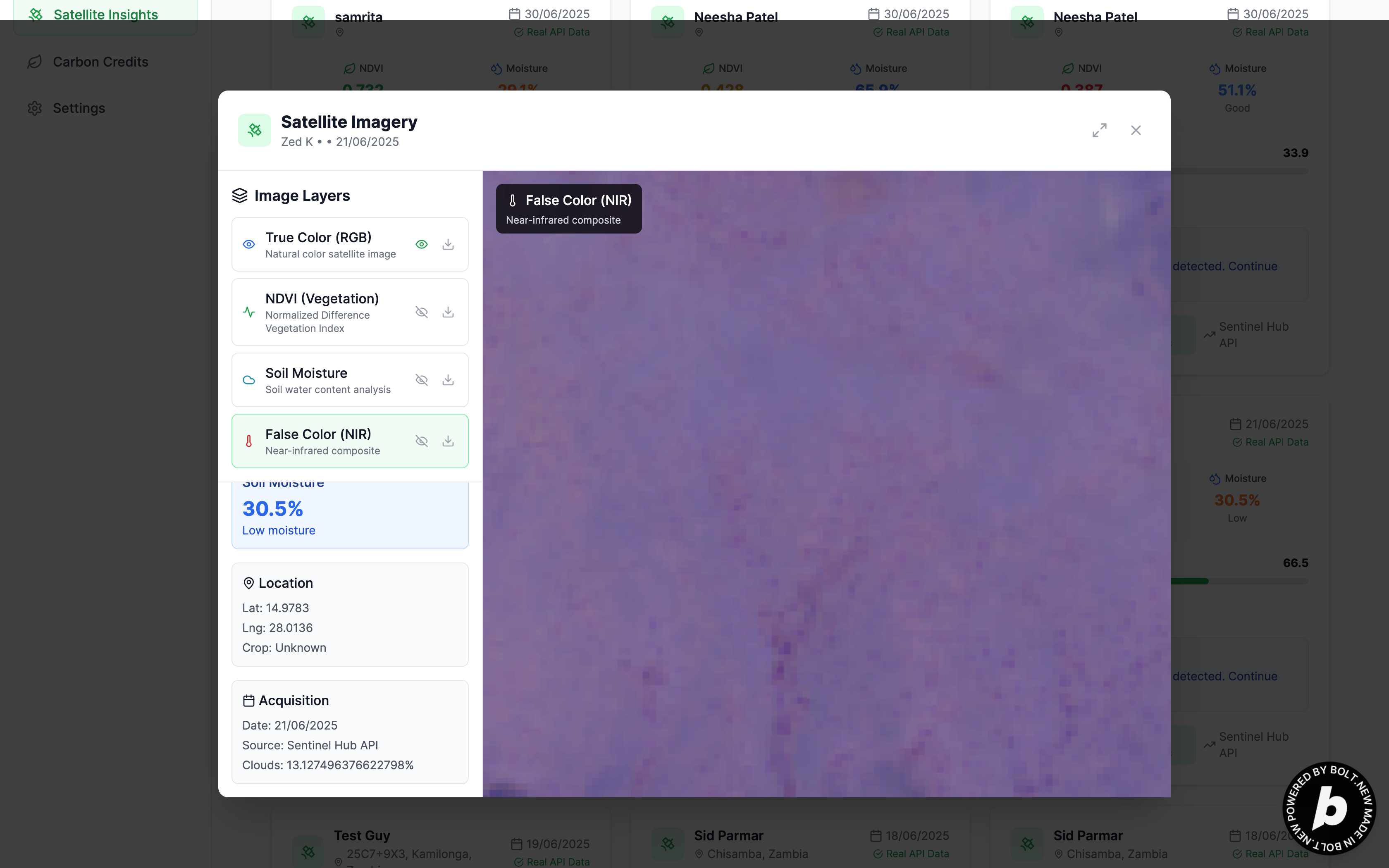This screenshot has width=1389, height=868.
Task: Download the Soil Moisture layer image
Action: (x=448, y=380)
